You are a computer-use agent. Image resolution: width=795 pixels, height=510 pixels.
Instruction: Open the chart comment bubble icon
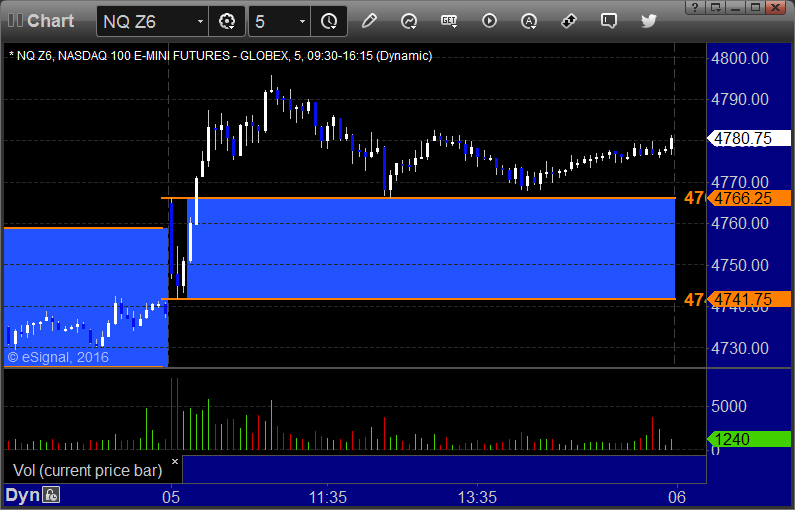(608, 21)
